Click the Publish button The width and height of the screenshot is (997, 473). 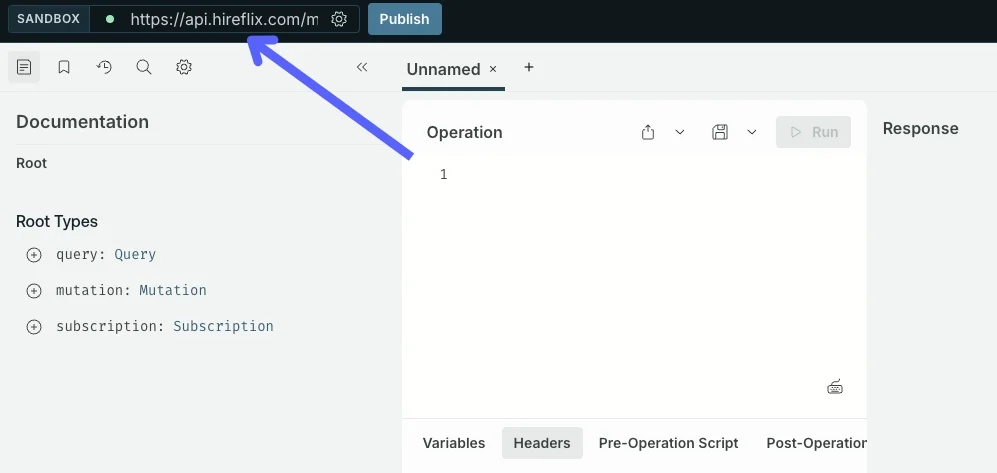(x=404, y=19)
